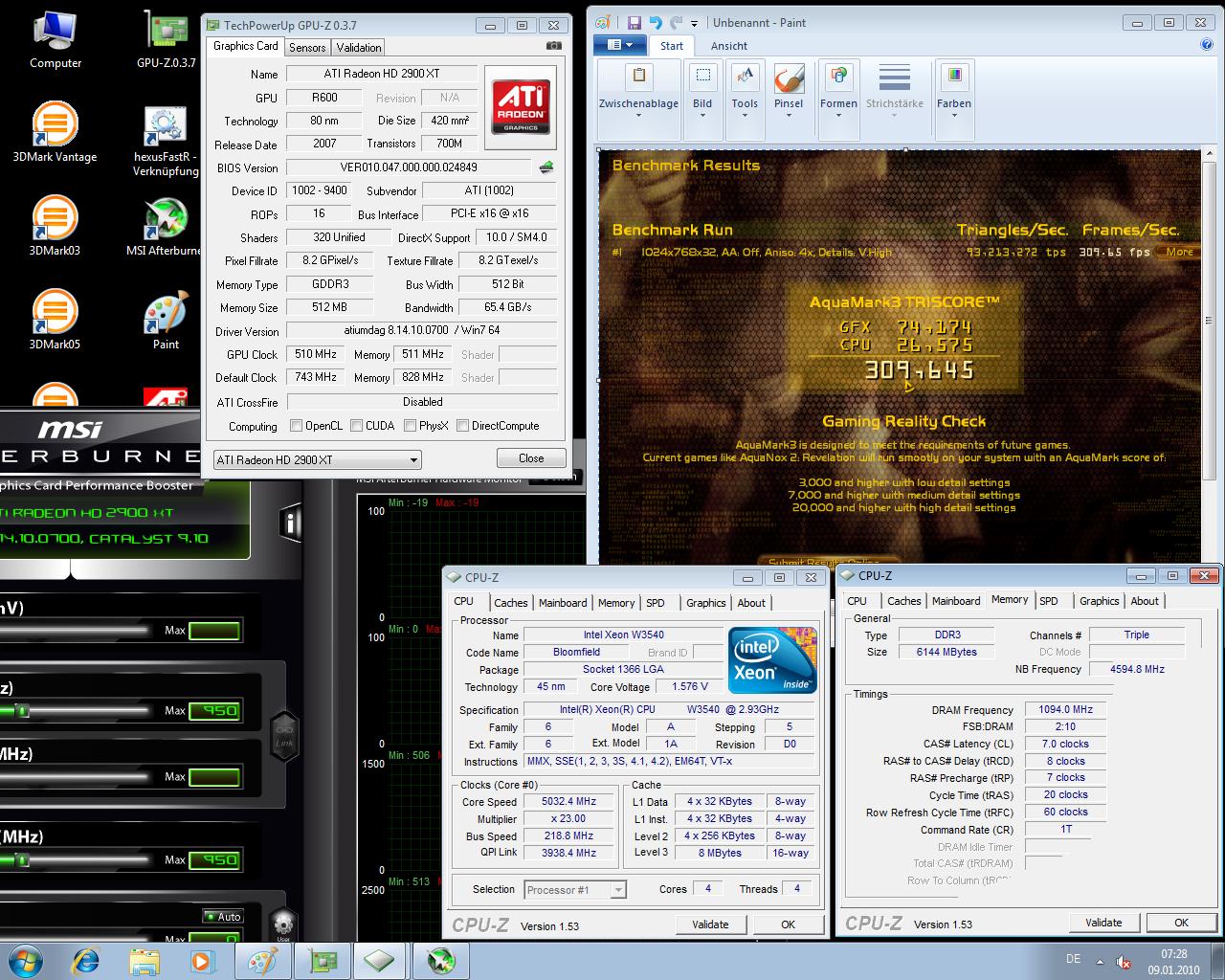Open Graphics tab in right CPU-Z window
1225x980 pixels.
(1099, 601)
